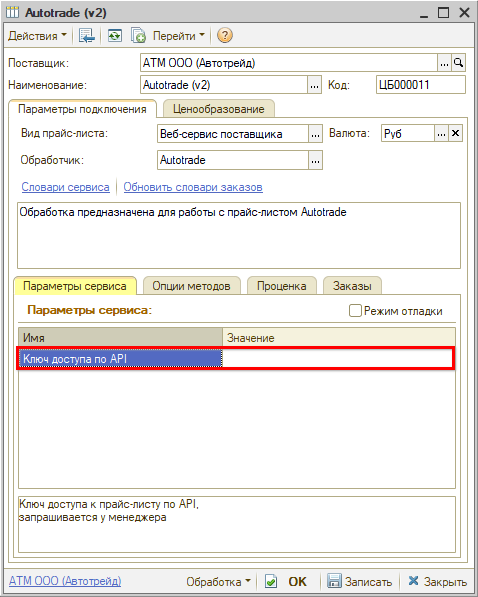Switch to Ценообразование tab
This screenshot has width=478, height=597.
(x=219, y=109)
